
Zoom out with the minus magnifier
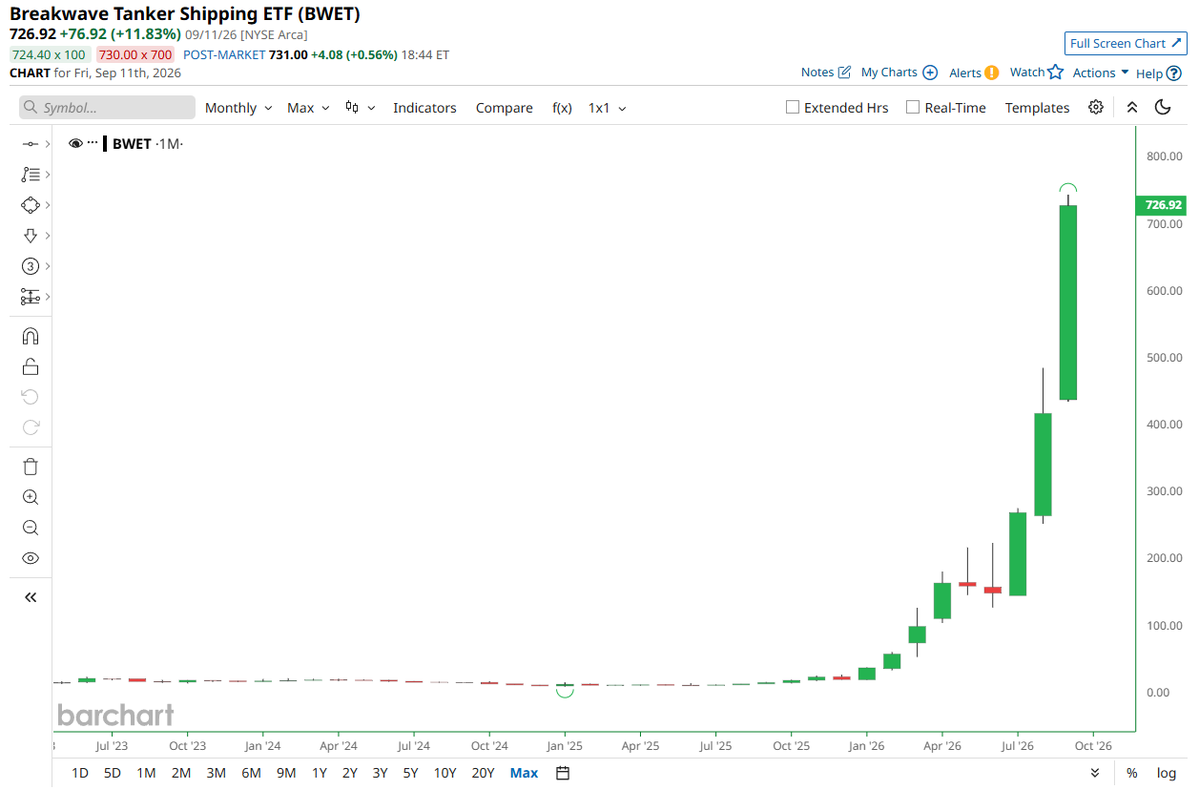click(30, 528)
